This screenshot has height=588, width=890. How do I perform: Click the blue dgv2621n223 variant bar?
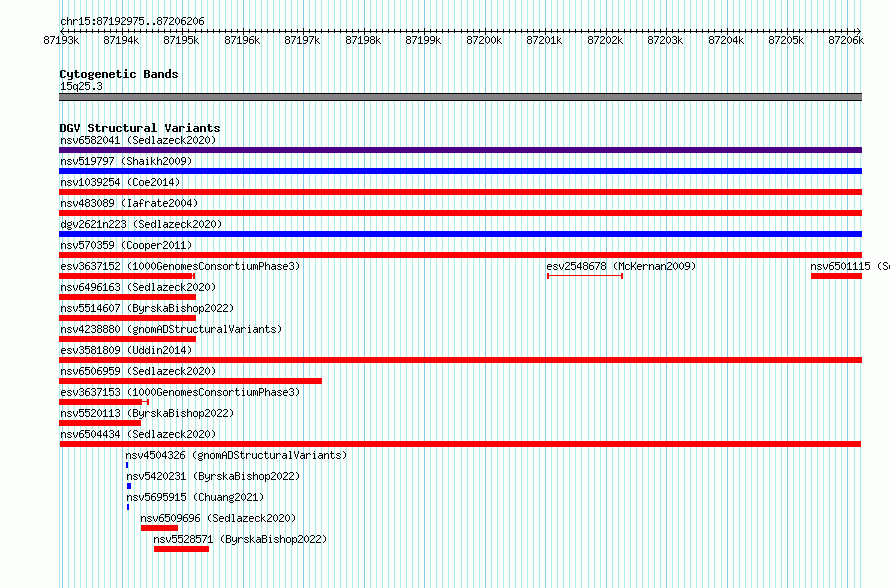tap(460, 234)
